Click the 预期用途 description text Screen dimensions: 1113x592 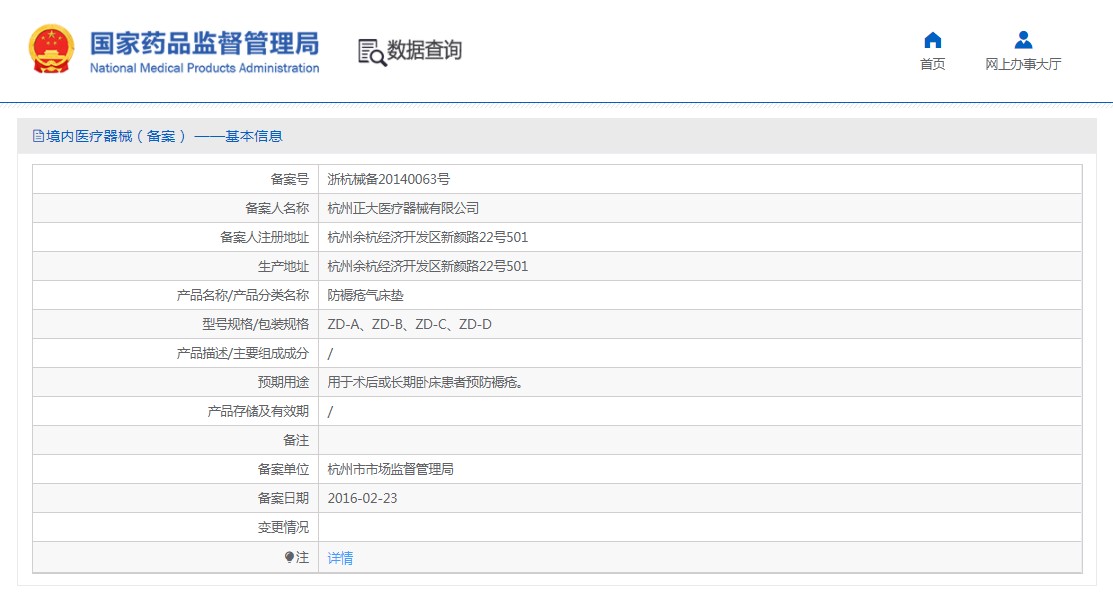426,382
